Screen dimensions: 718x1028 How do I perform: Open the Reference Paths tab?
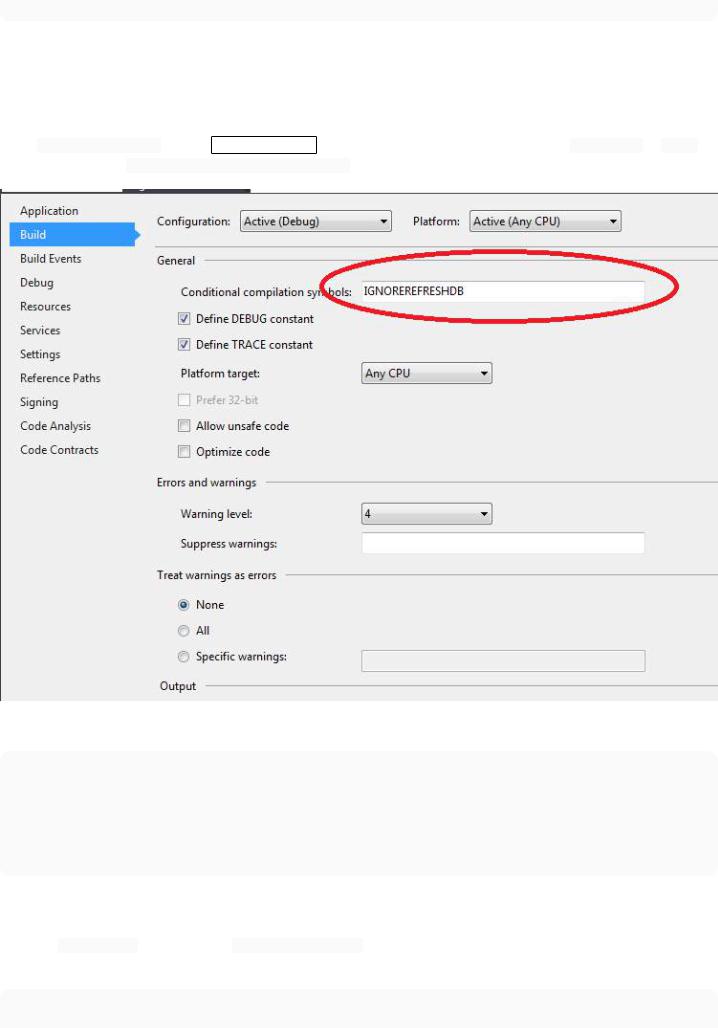[60, 378]
